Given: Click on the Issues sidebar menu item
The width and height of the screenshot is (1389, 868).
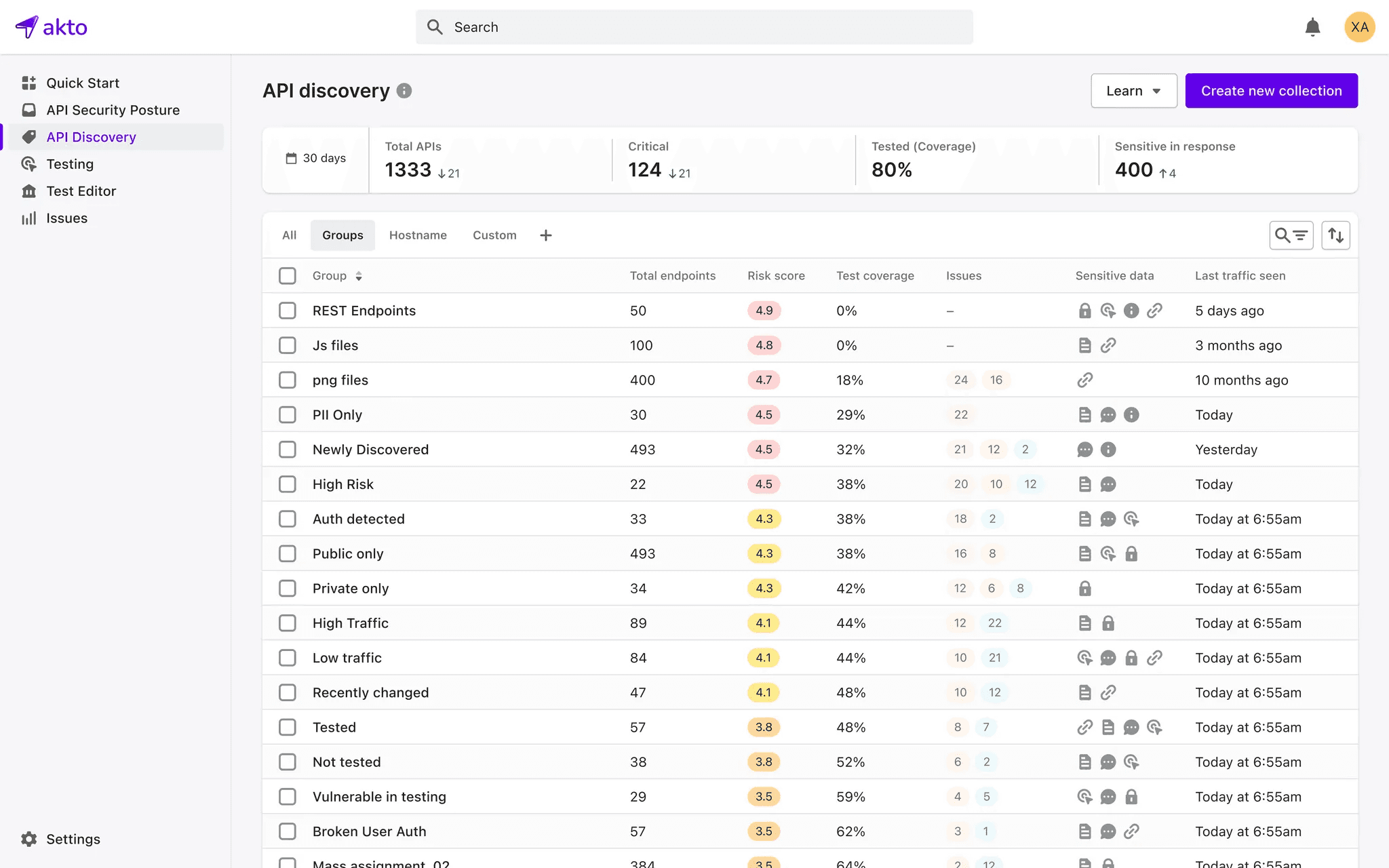Looking at the screenshot, I should (66, 217).
